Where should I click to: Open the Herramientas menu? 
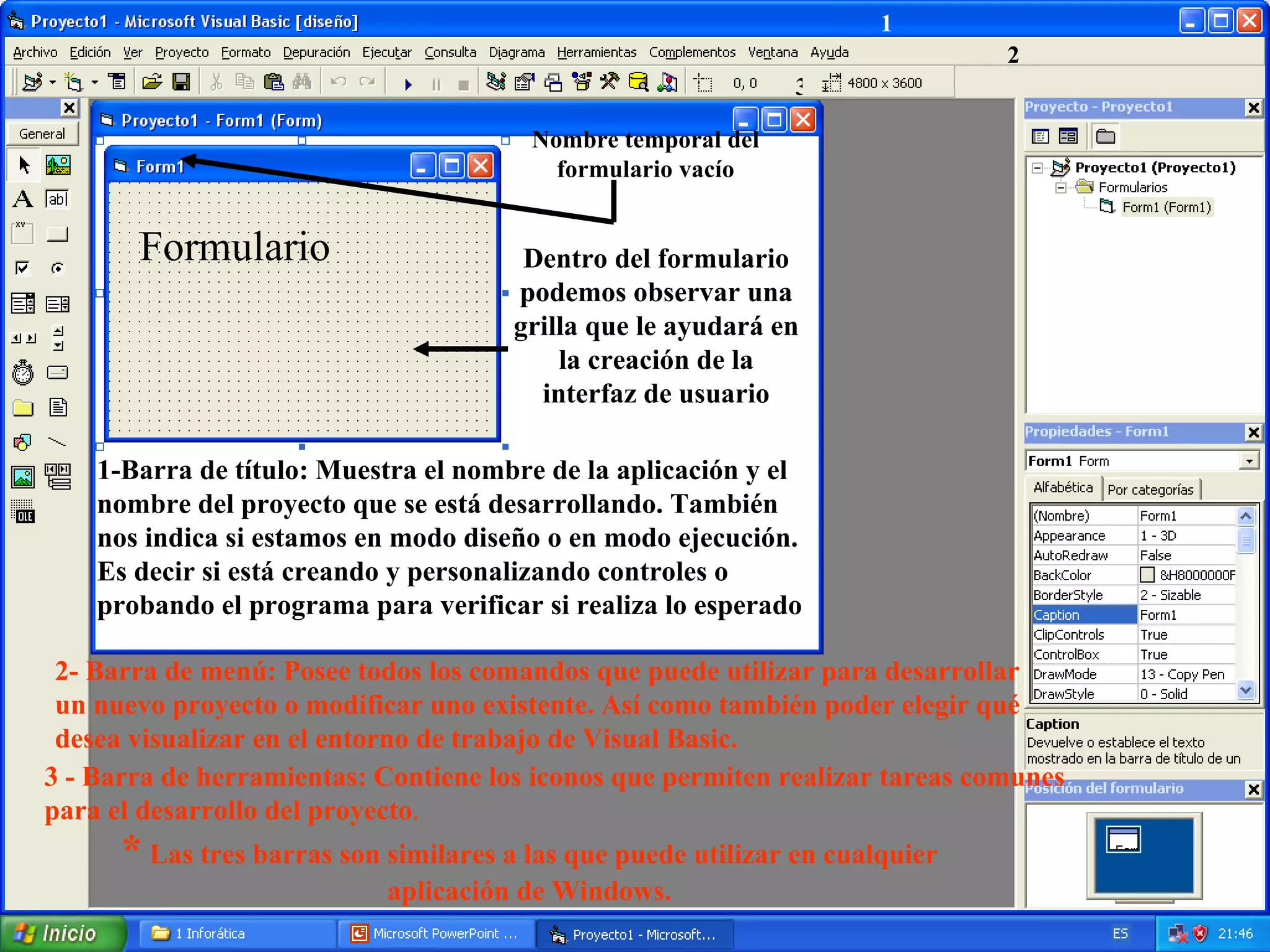click(x=596, y=53)
